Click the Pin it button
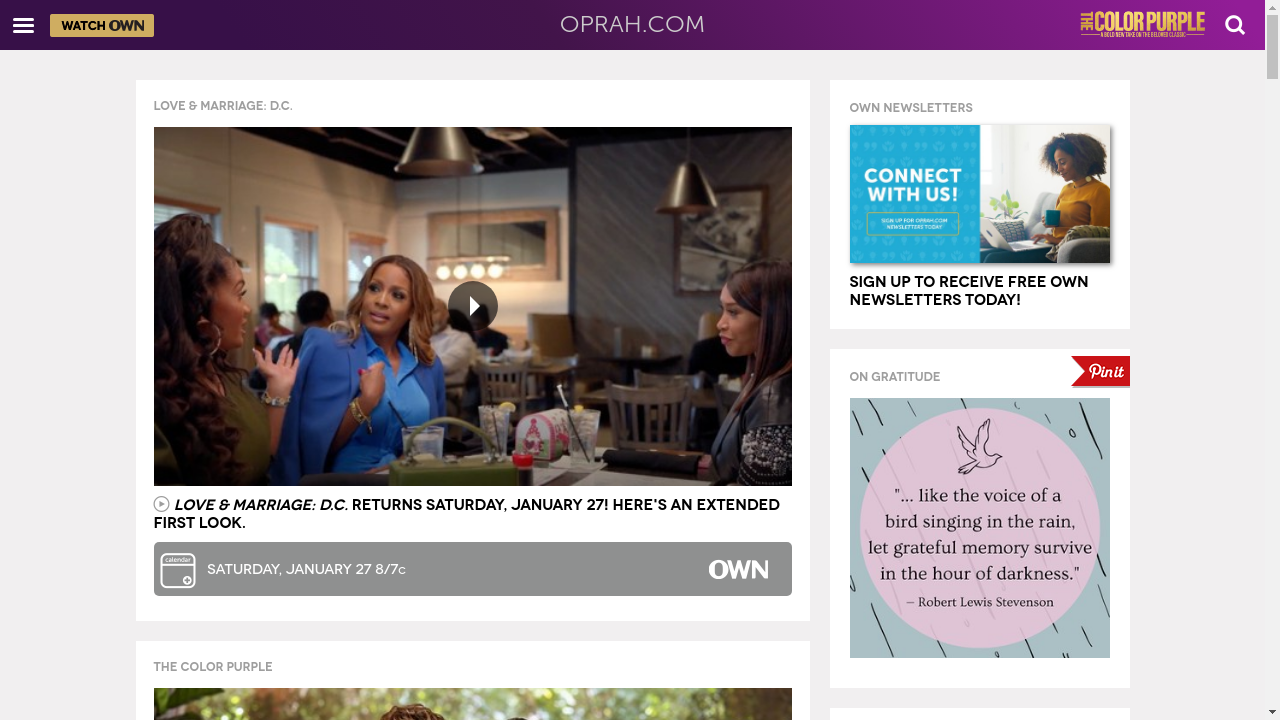The image size is (1280, 720). pos(1101,371)
